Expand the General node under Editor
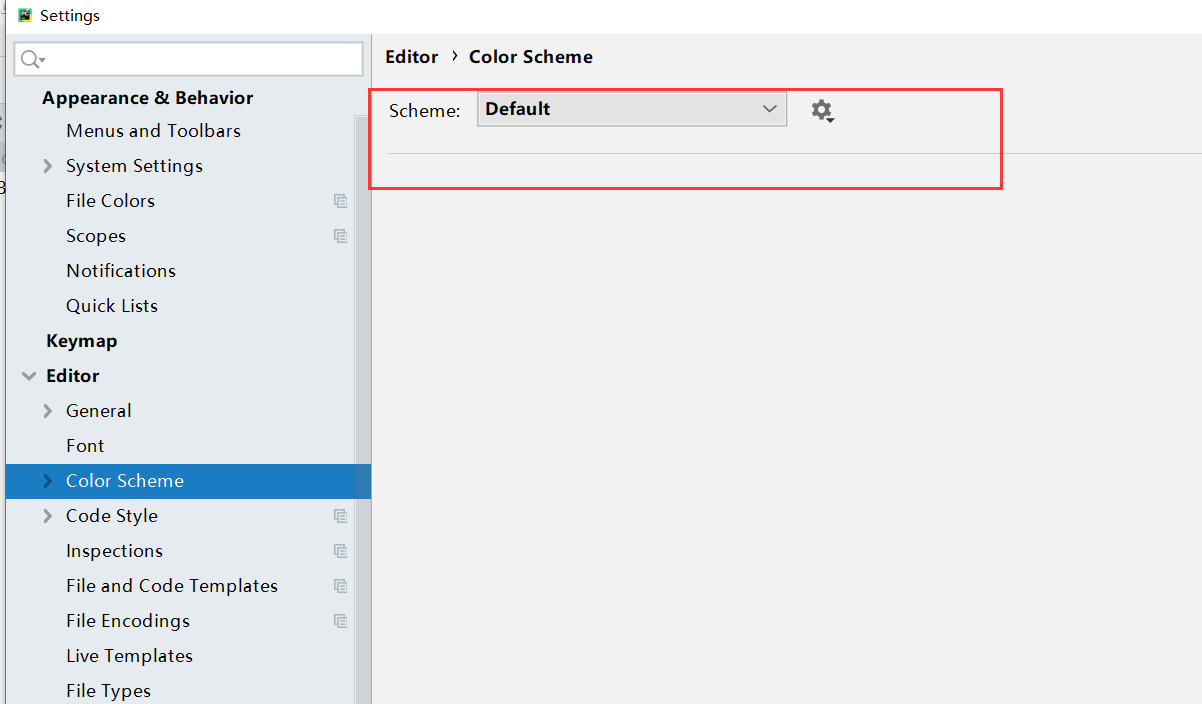Screen dimensions: 1202x704 pyautogui.click(x=48, y=411)
